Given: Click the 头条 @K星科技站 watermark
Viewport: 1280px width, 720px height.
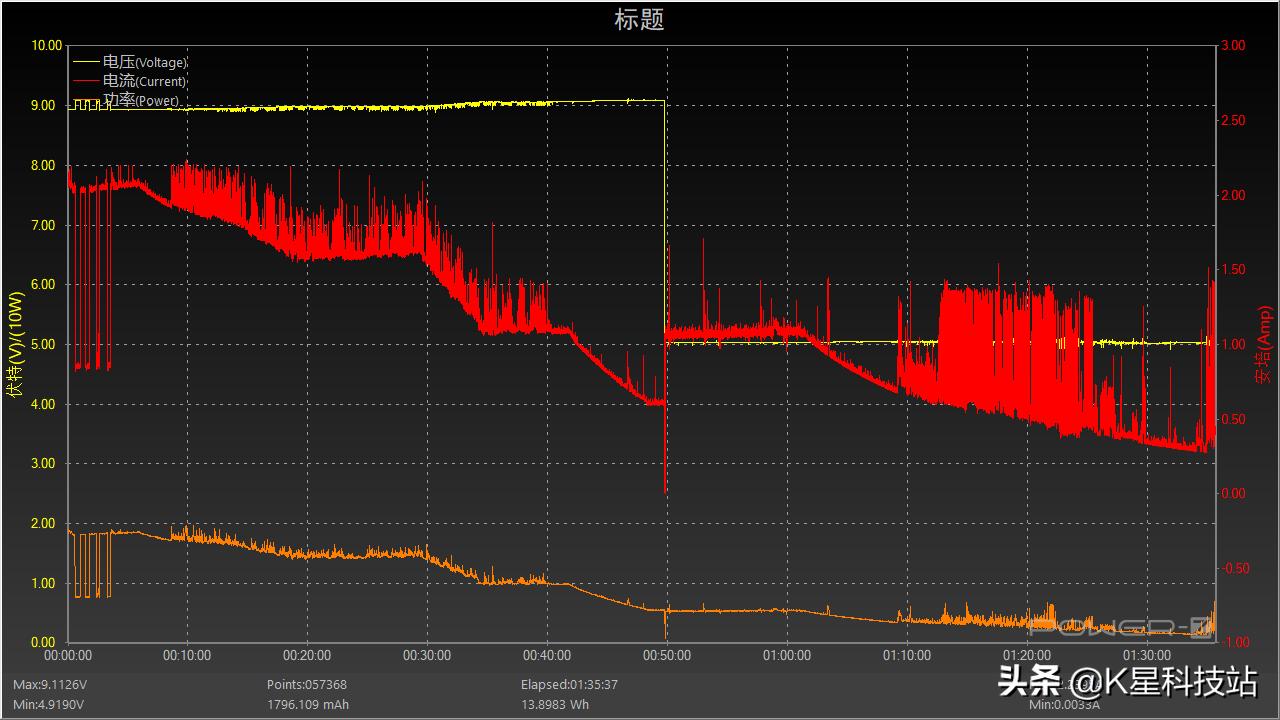Looking at the screenshot, I should tap(1127, 682).
